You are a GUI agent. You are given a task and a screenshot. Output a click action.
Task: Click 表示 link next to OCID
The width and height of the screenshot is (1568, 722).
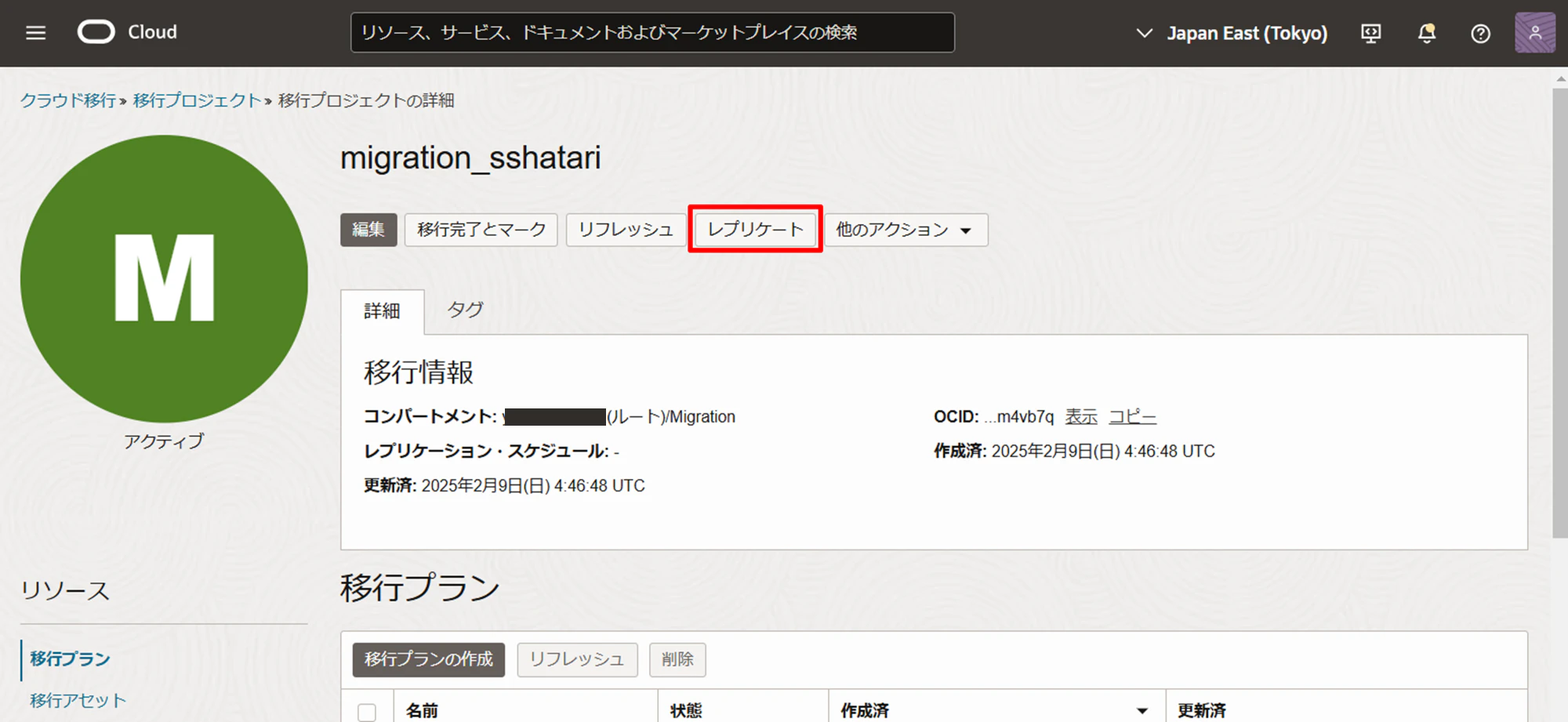(x=1081, y=417)
